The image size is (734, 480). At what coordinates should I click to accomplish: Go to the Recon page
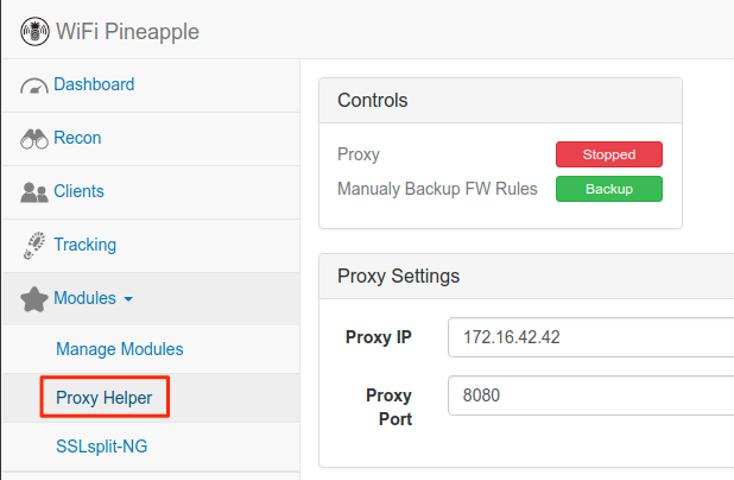point(78,138)
